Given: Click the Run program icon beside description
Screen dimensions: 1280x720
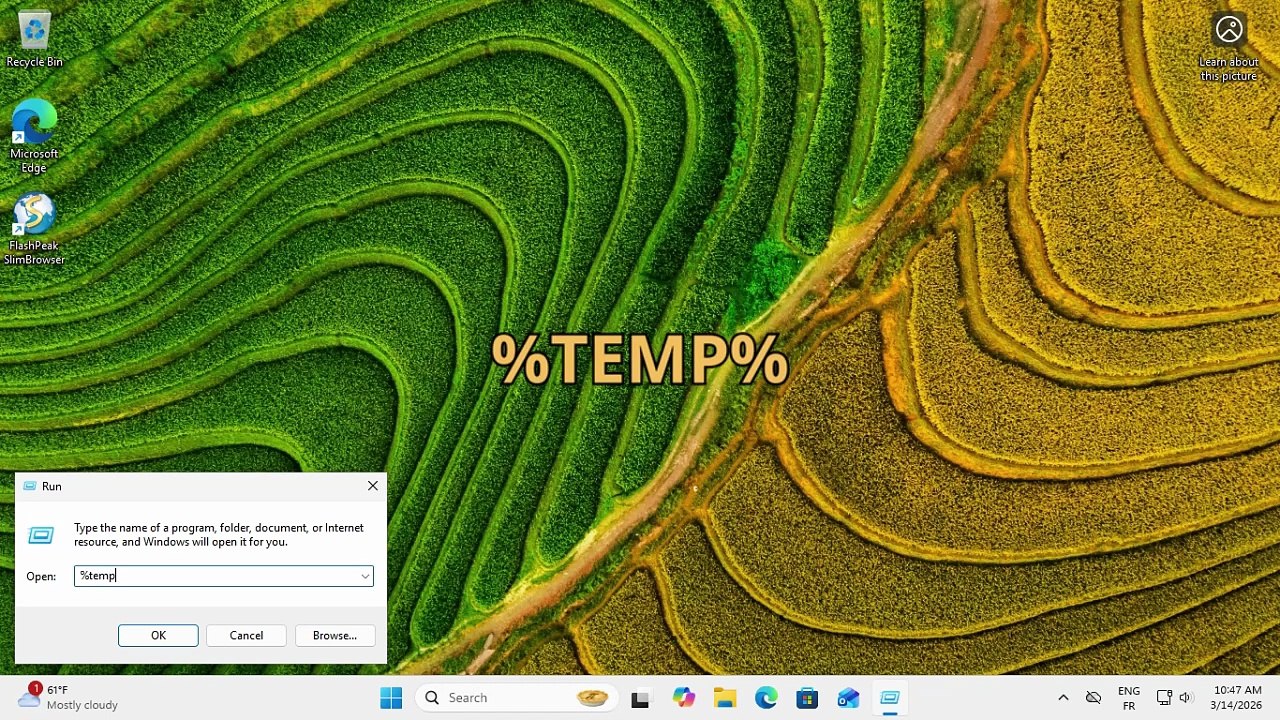Looking at the screenshot, I should coord(41,535).
